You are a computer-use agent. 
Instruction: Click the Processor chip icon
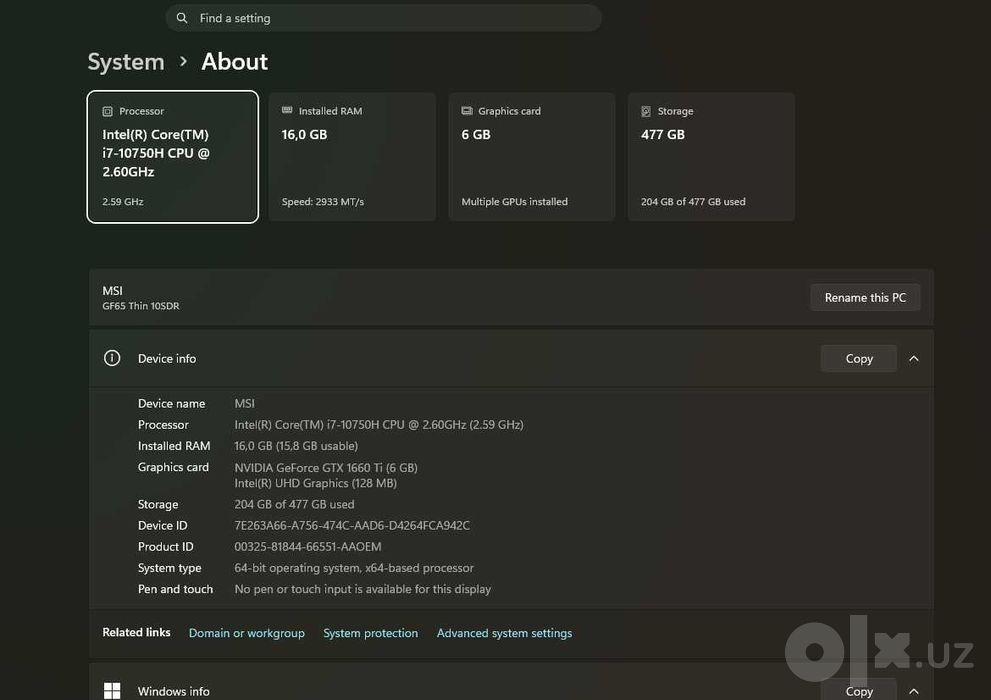click(107, 111)
